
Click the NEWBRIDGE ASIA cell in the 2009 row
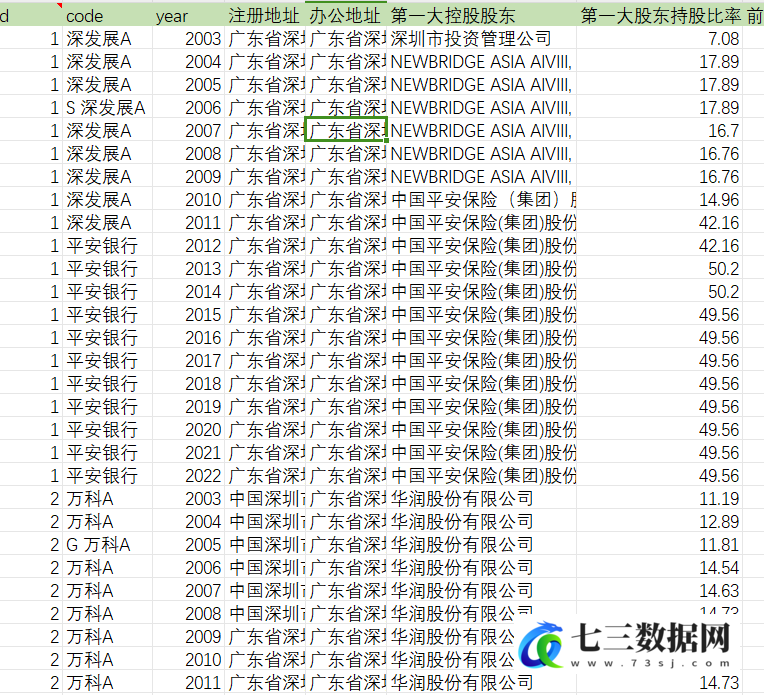(481, 176)
